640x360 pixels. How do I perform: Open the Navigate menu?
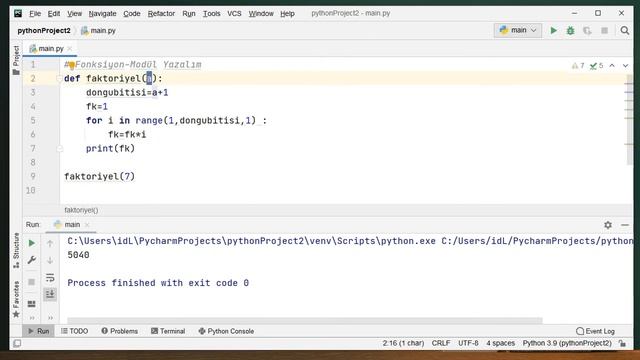click(102, 13)
